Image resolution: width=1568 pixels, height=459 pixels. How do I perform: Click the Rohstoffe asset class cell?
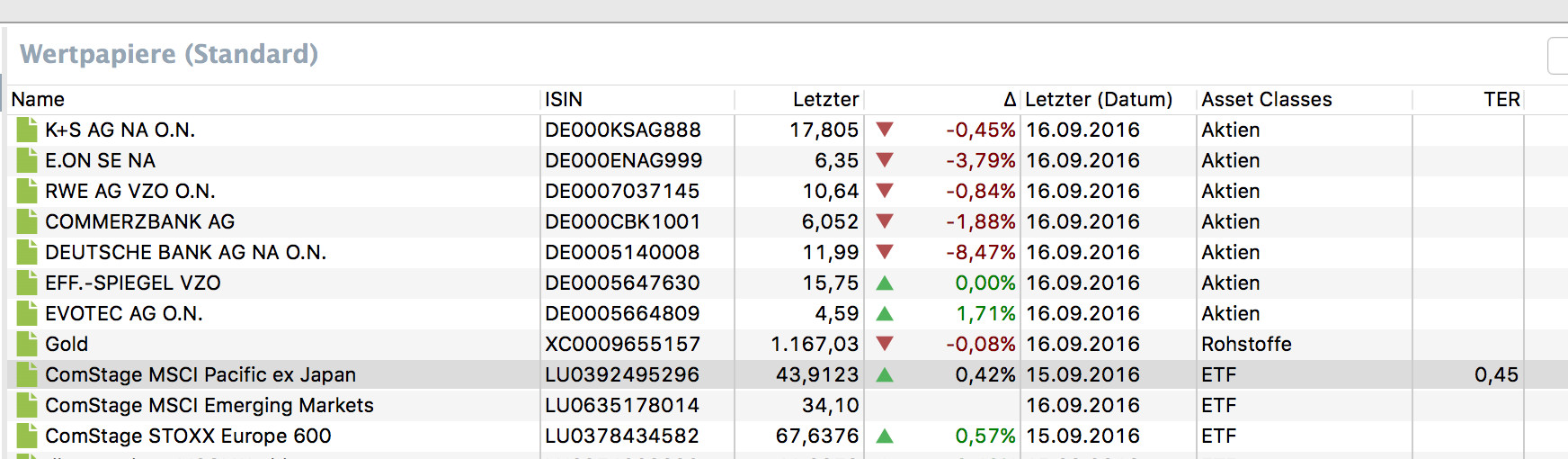coord(1246,344)
